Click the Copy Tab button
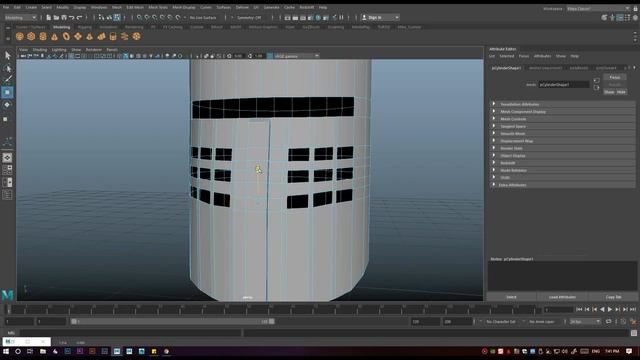This screenshot has height=360, width=640. tap(613, 297)
